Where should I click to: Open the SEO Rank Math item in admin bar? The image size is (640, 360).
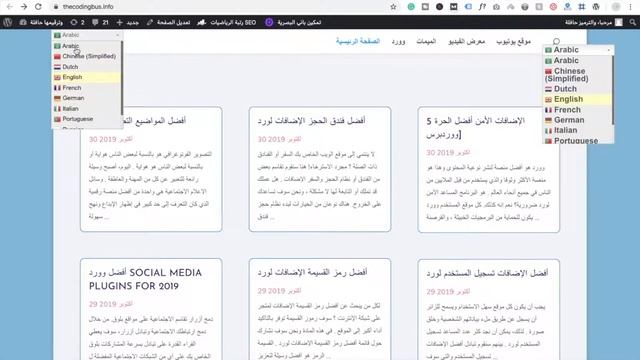click(227, 22)
